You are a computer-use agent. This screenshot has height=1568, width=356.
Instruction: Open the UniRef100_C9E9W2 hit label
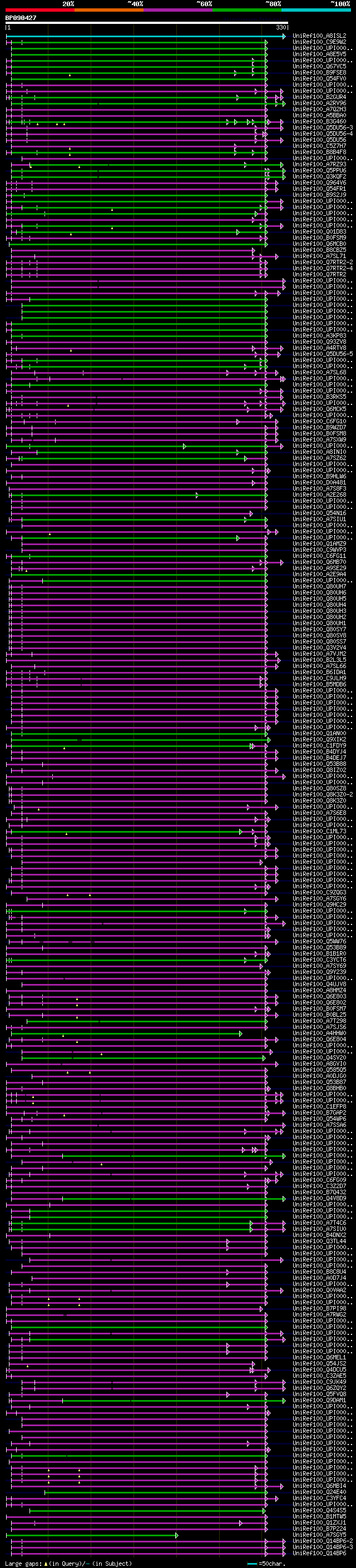(x=319, y=42)
